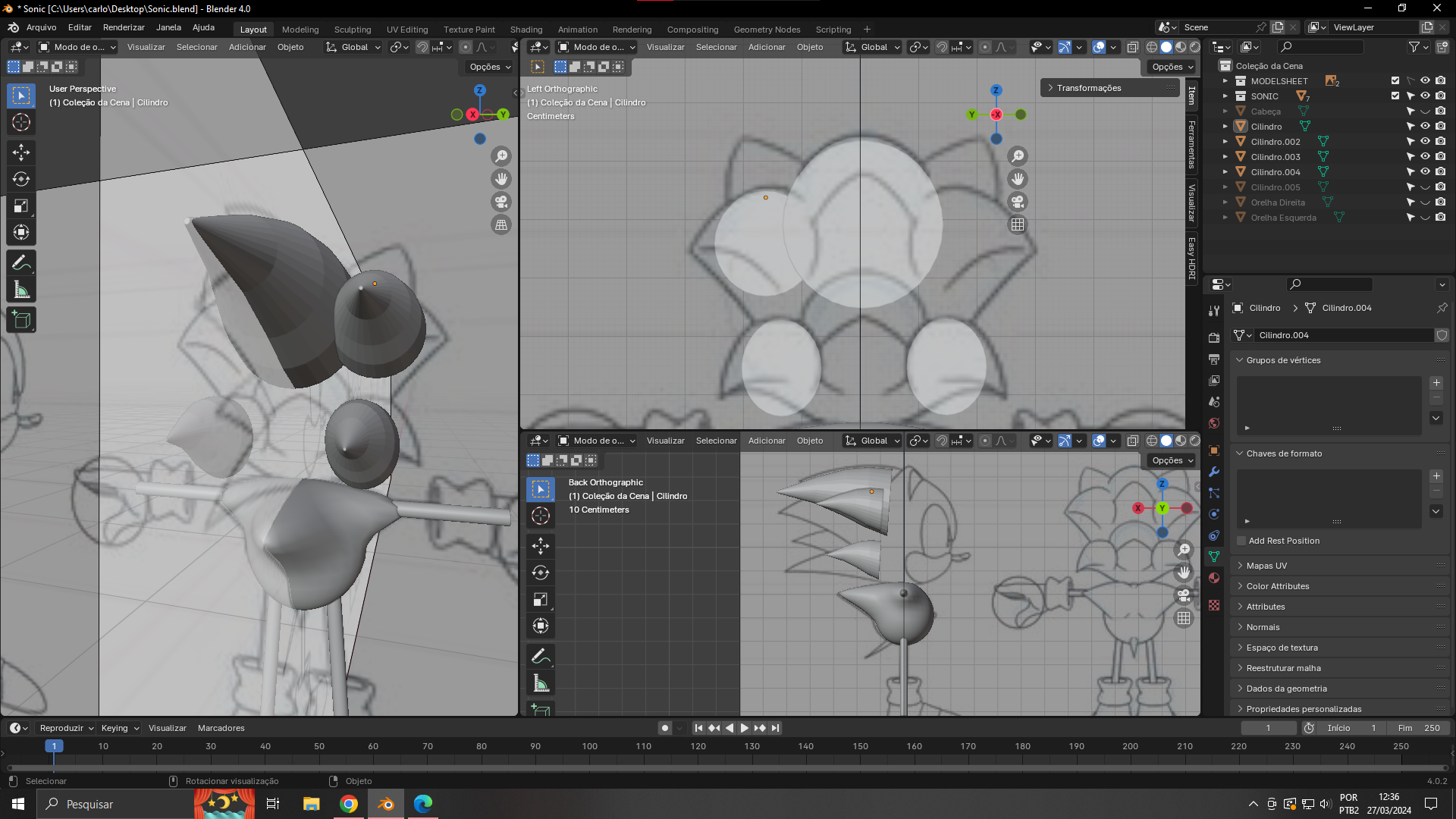Click frame 100 on the timeline
Screen dimensions: 1456x819
tap(590, 746)
